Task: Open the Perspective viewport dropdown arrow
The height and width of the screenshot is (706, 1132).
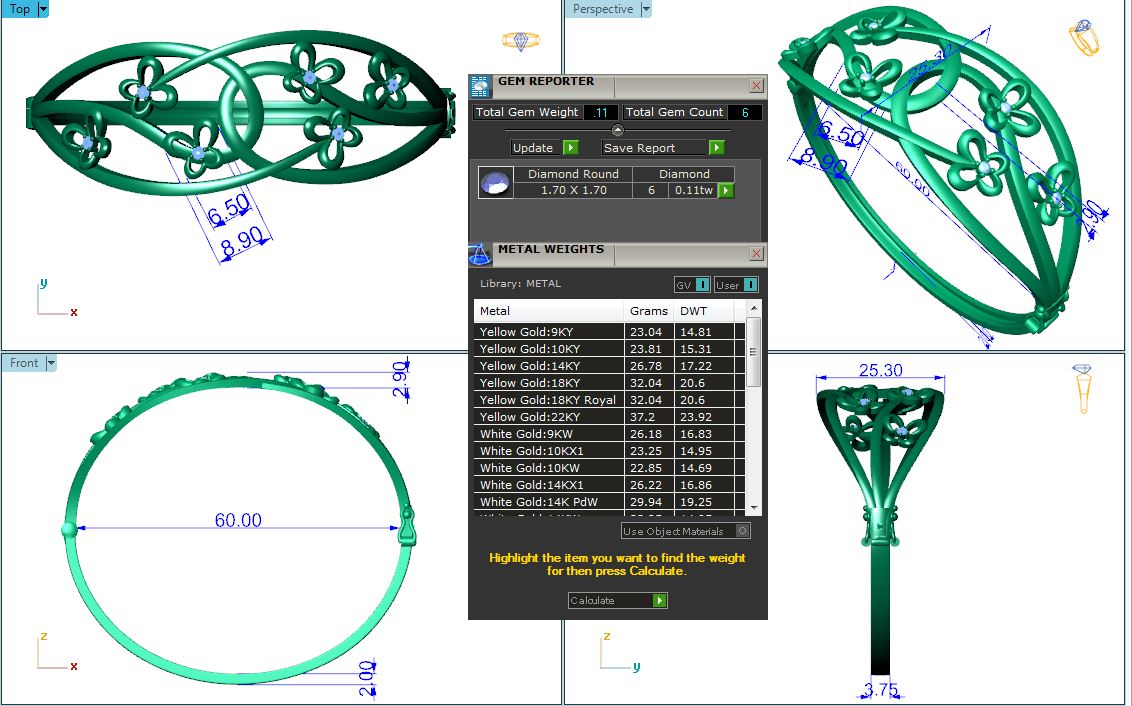Action: 645,9
